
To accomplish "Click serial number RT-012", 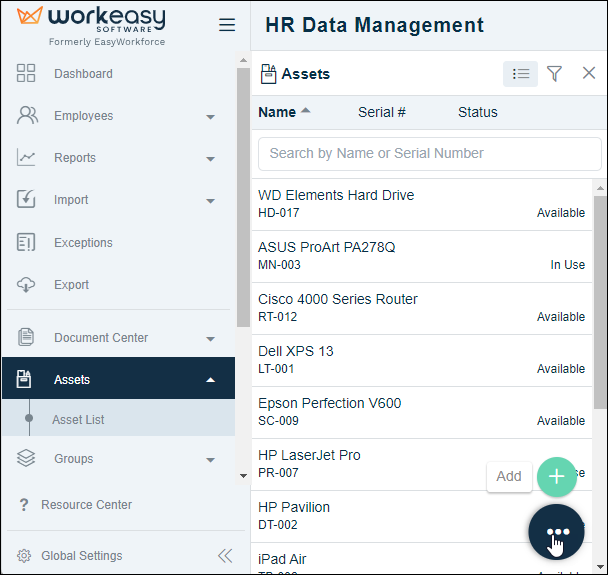I will pos(277,317).
